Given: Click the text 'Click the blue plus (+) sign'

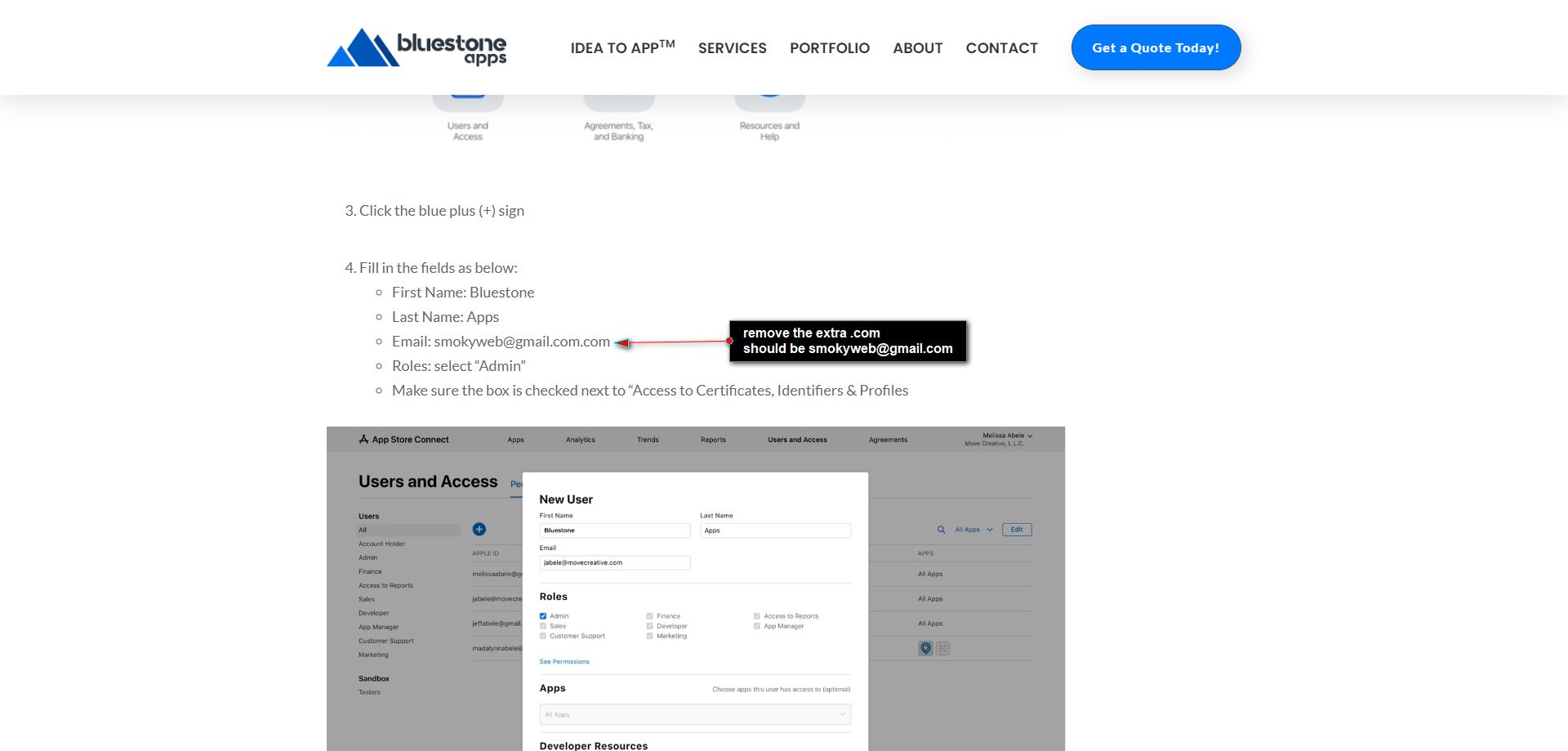Looking at the screenshot, I should (x=442, y=211).
